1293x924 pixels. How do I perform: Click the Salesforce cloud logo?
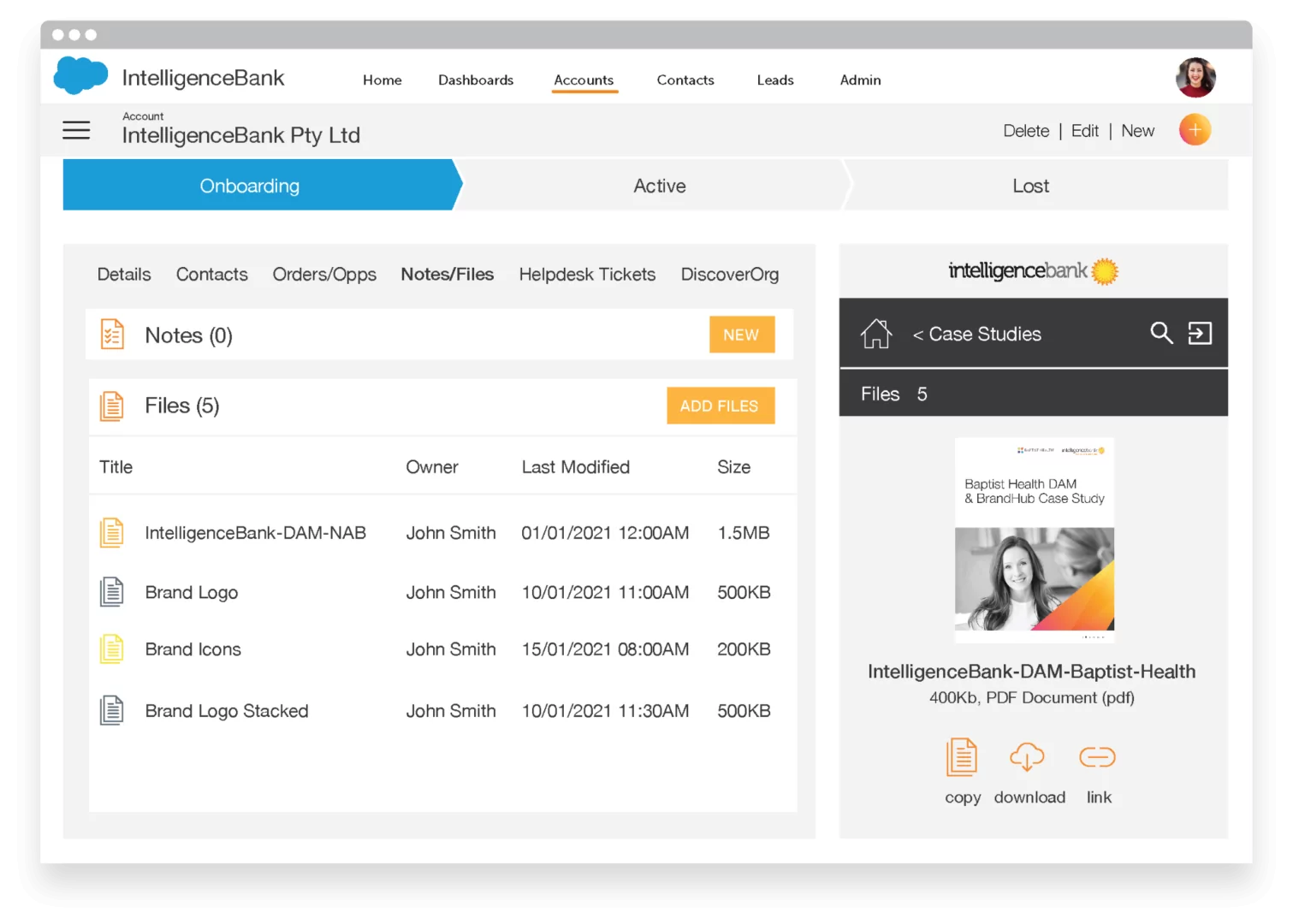(80, 75)
